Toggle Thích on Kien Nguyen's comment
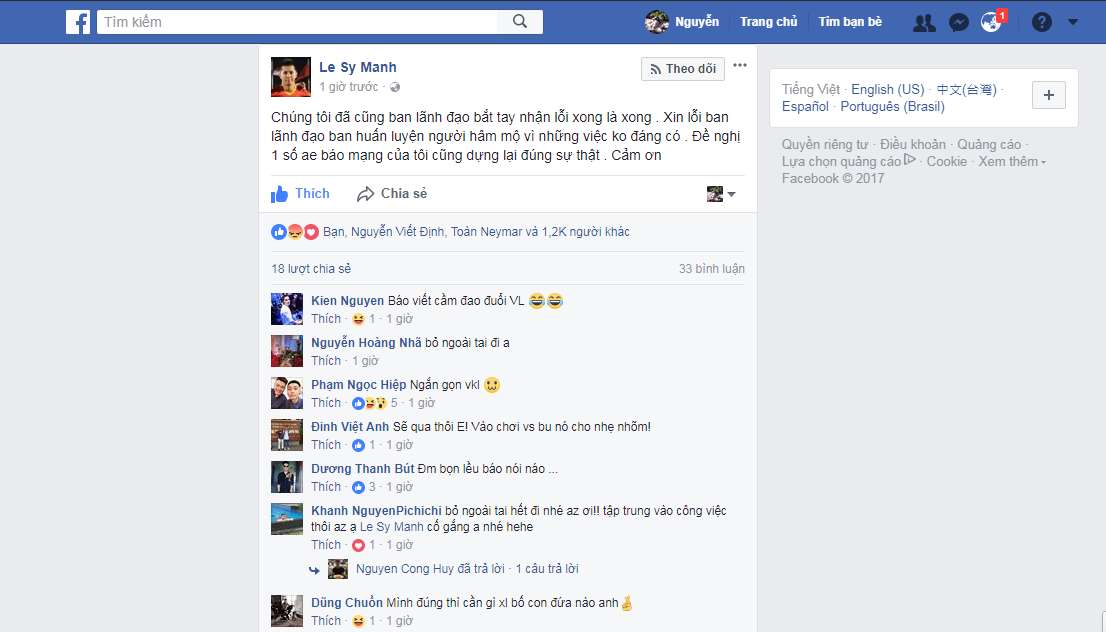This screenshot has height=632, width=1106. pos(326,319)
